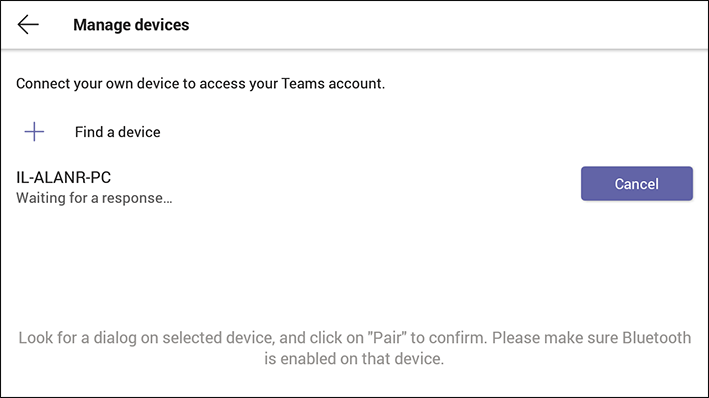Screen dimensions: 709x398
Task: Click the word 'Pair' in the instructions
Action: pyautogui.click(x=387, y=338)
